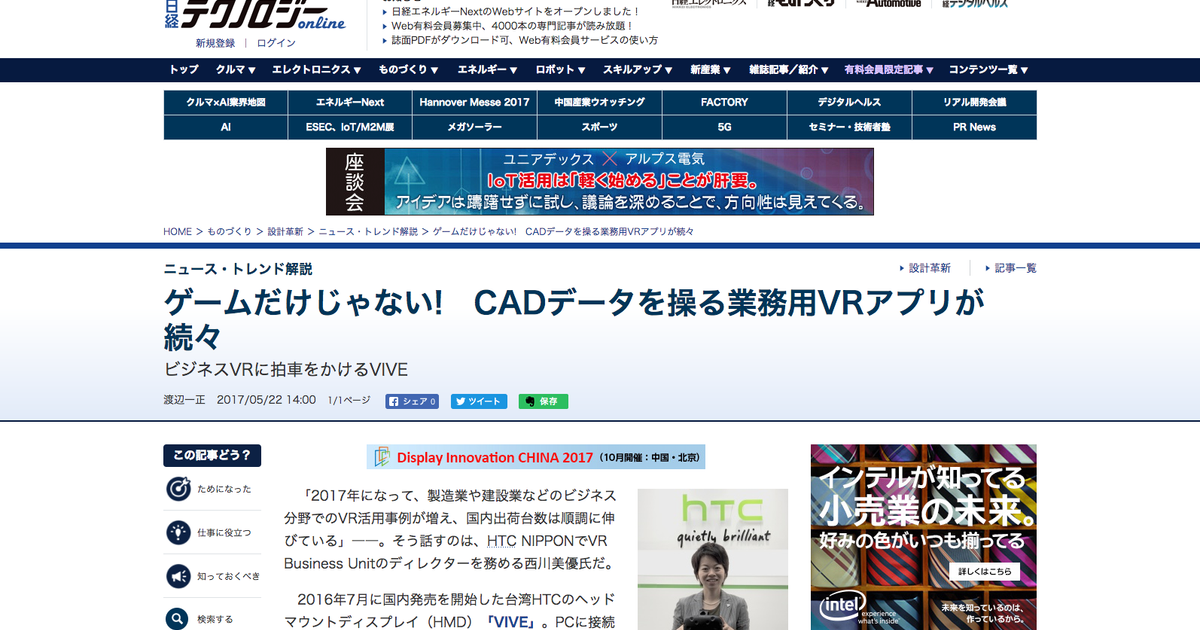The image size is (1200, 630).
Task: Expand the ものづくり navigation menu
Action: 408,70
